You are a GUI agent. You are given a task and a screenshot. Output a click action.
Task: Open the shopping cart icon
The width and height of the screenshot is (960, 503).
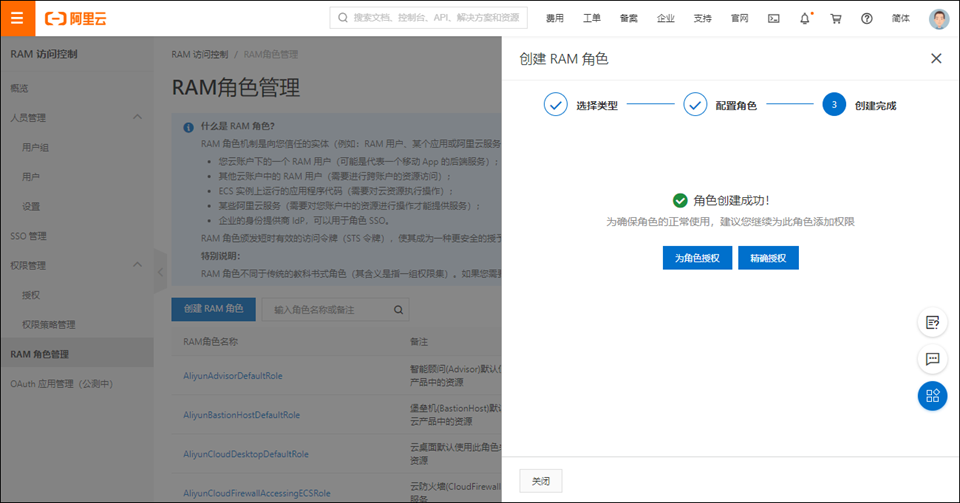tap(836, 18)
